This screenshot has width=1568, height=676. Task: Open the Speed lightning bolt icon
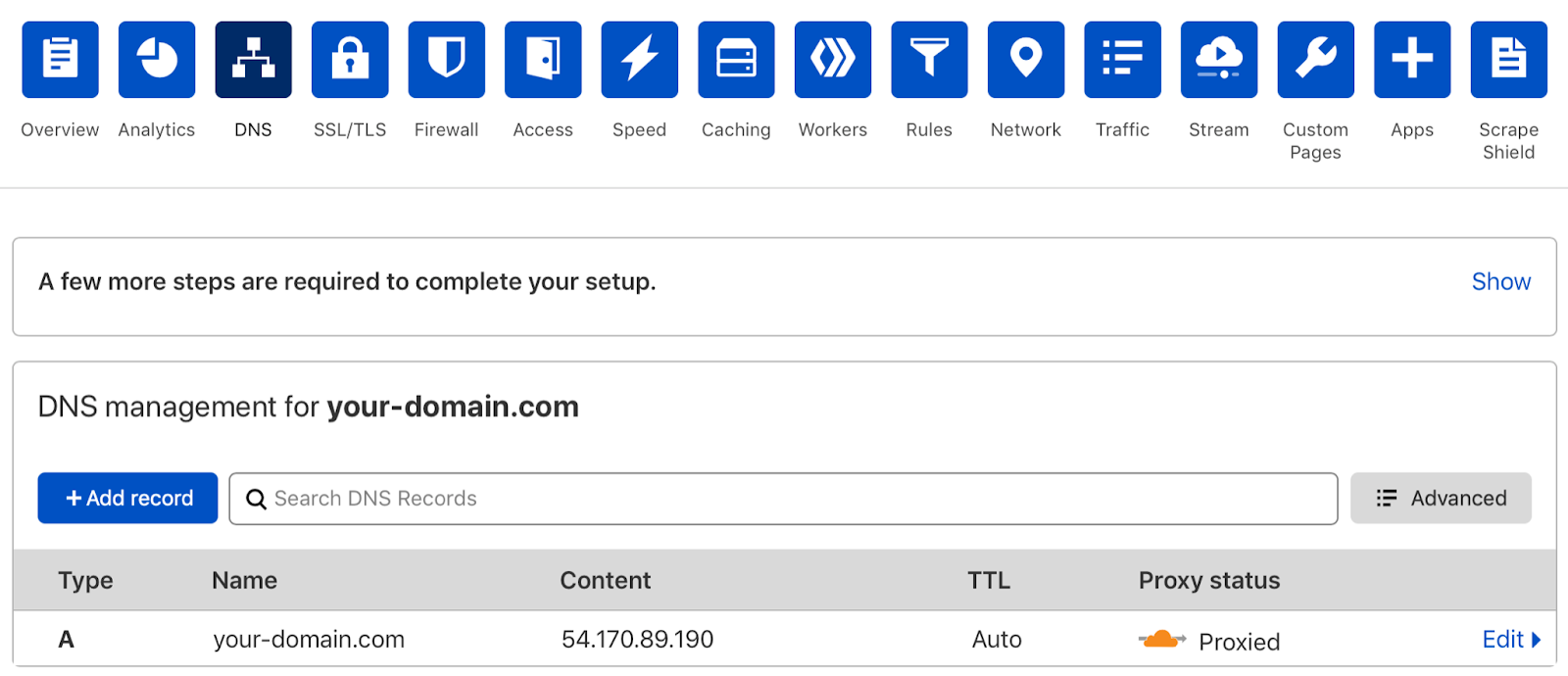pyautogui.click(x=640, y=60)
